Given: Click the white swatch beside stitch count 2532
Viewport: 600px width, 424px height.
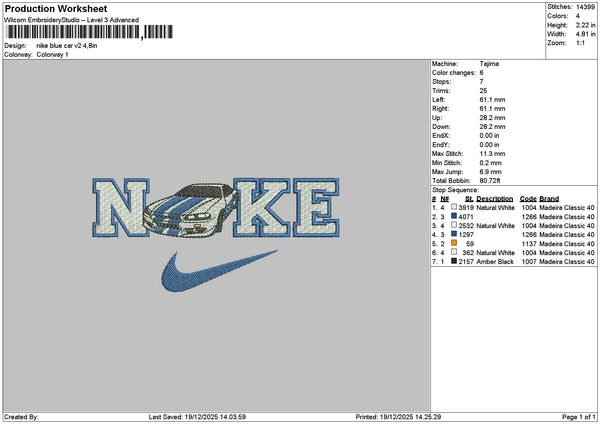Looking at the screenshot, I should pyautogui.click(x=454, y=225).
